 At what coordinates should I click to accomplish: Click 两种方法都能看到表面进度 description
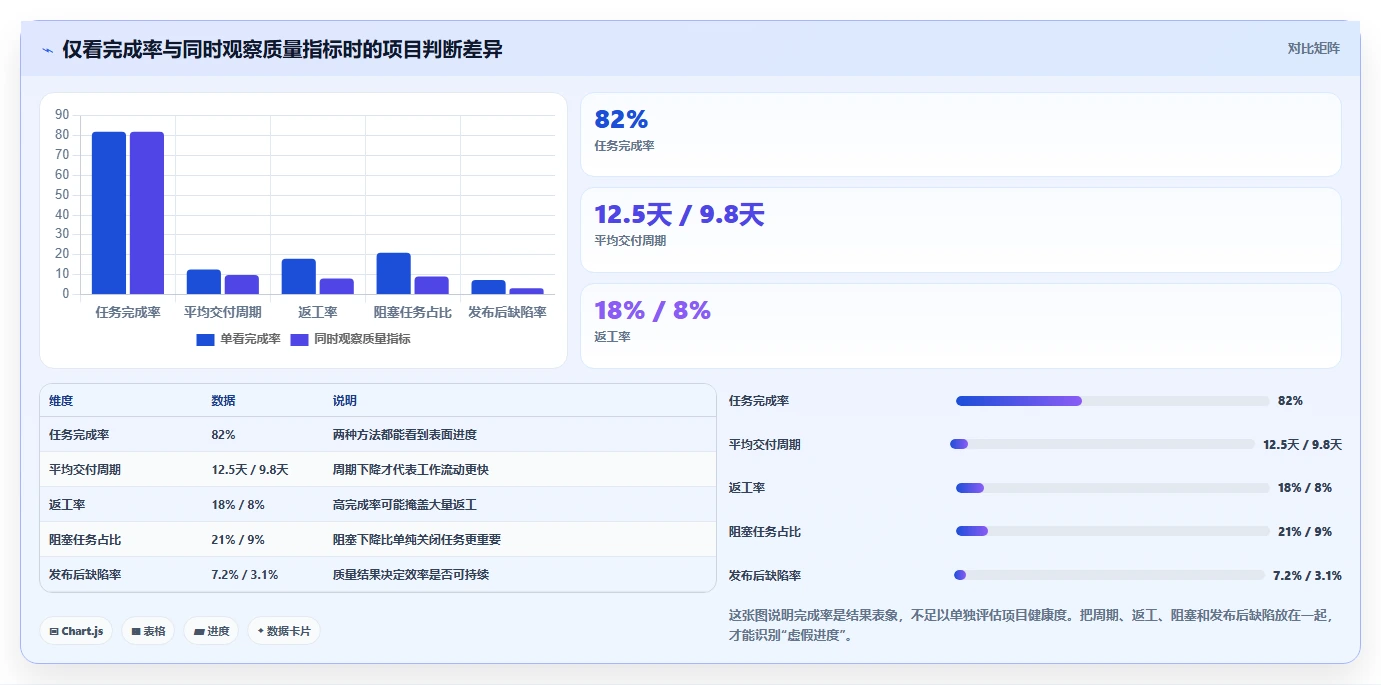405,435
